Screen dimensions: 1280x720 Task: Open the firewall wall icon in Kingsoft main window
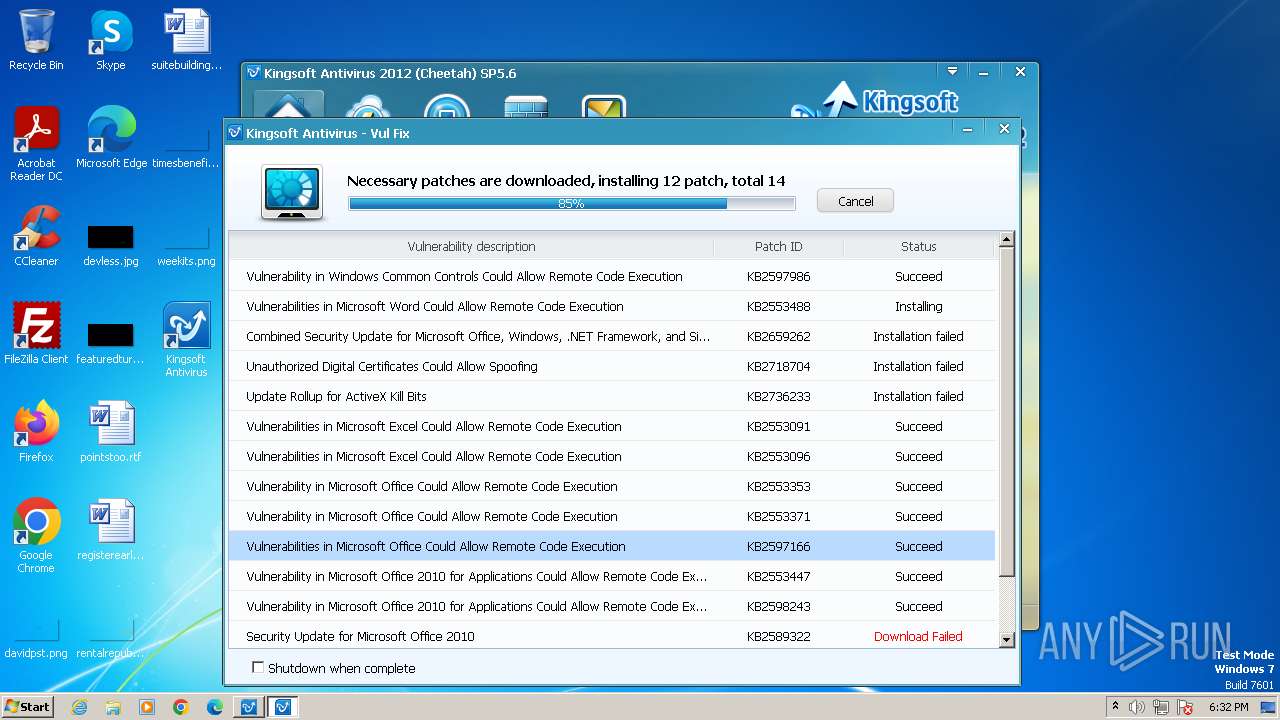525,107
